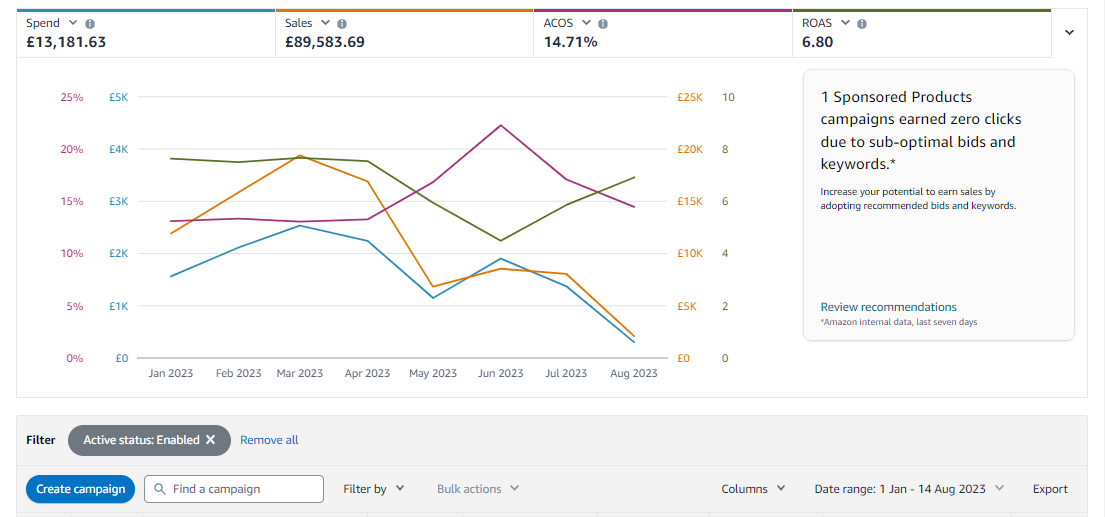
Task: Click the £25K sales axis label
Action: tap(690, 97)
